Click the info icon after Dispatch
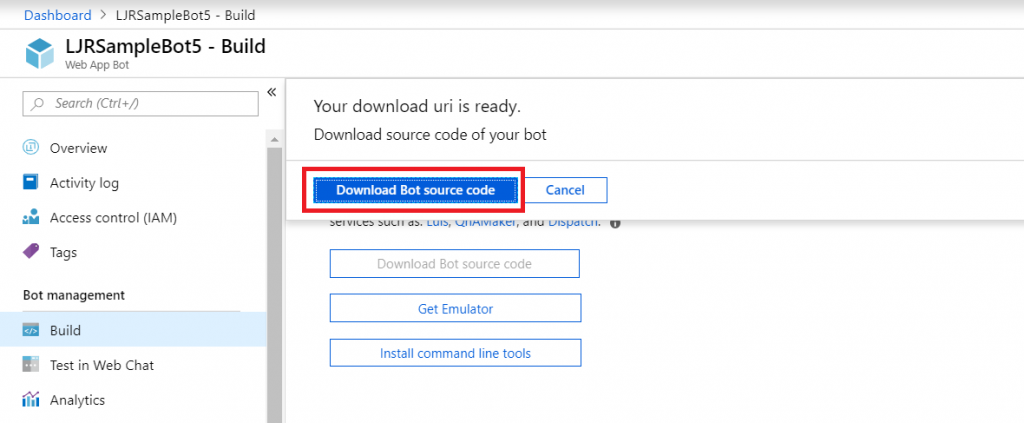 coord(615,223)
